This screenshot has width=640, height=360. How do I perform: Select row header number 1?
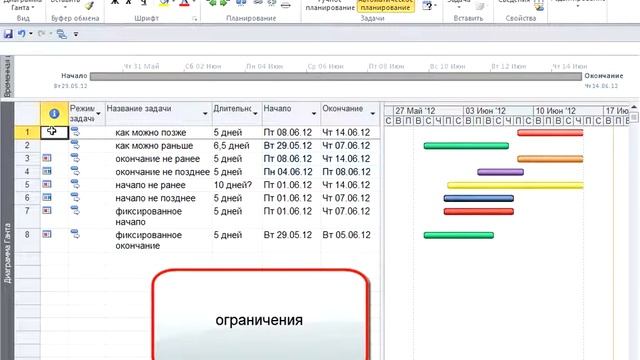coord(27,132)
